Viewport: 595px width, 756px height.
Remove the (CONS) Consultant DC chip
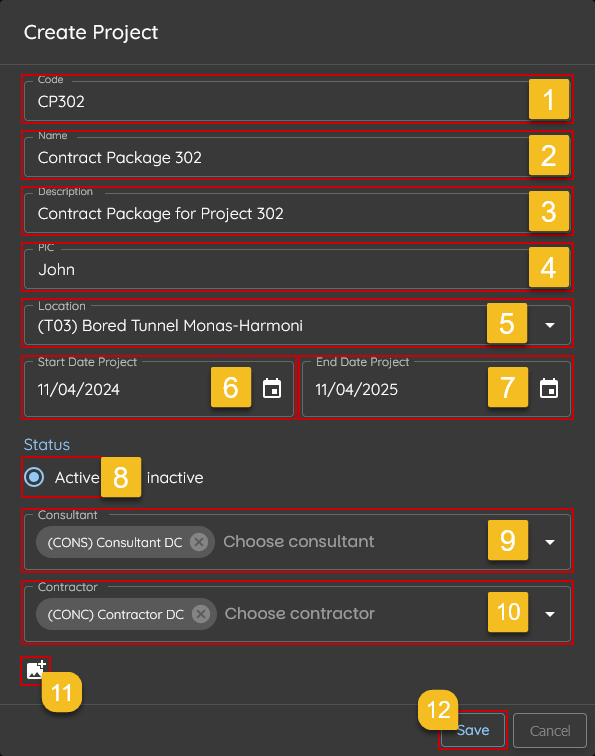click(x=199, y=542)
